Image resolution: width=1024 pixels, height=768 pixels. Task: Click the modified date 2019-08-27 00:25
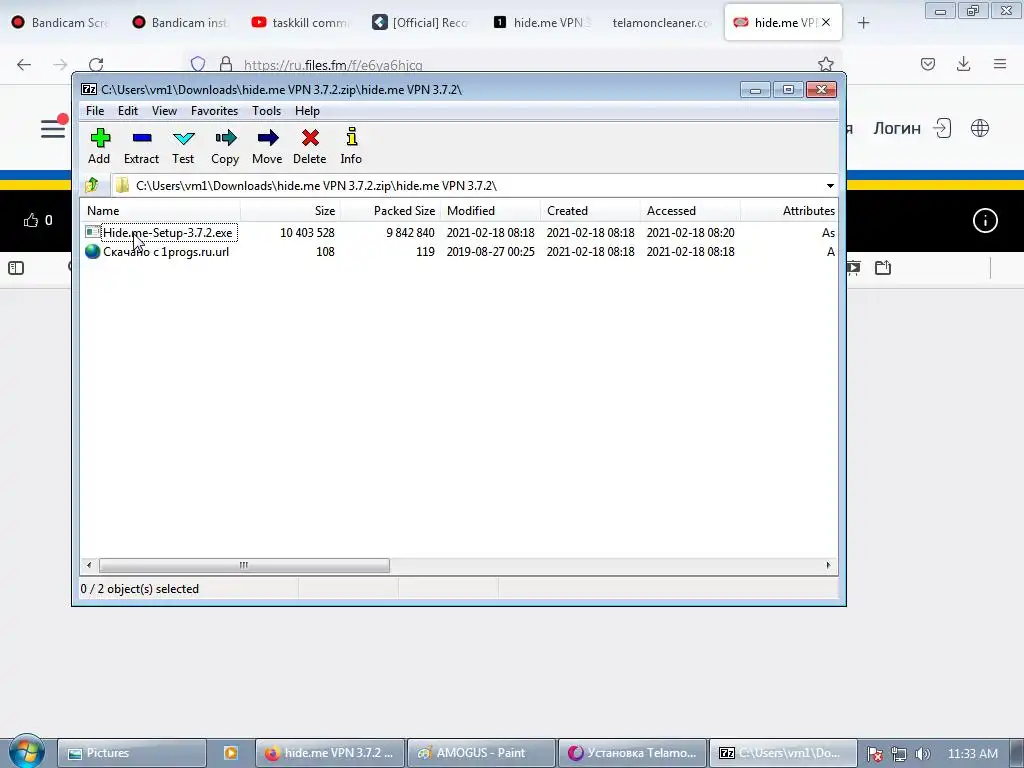click(x=490, y=252)
